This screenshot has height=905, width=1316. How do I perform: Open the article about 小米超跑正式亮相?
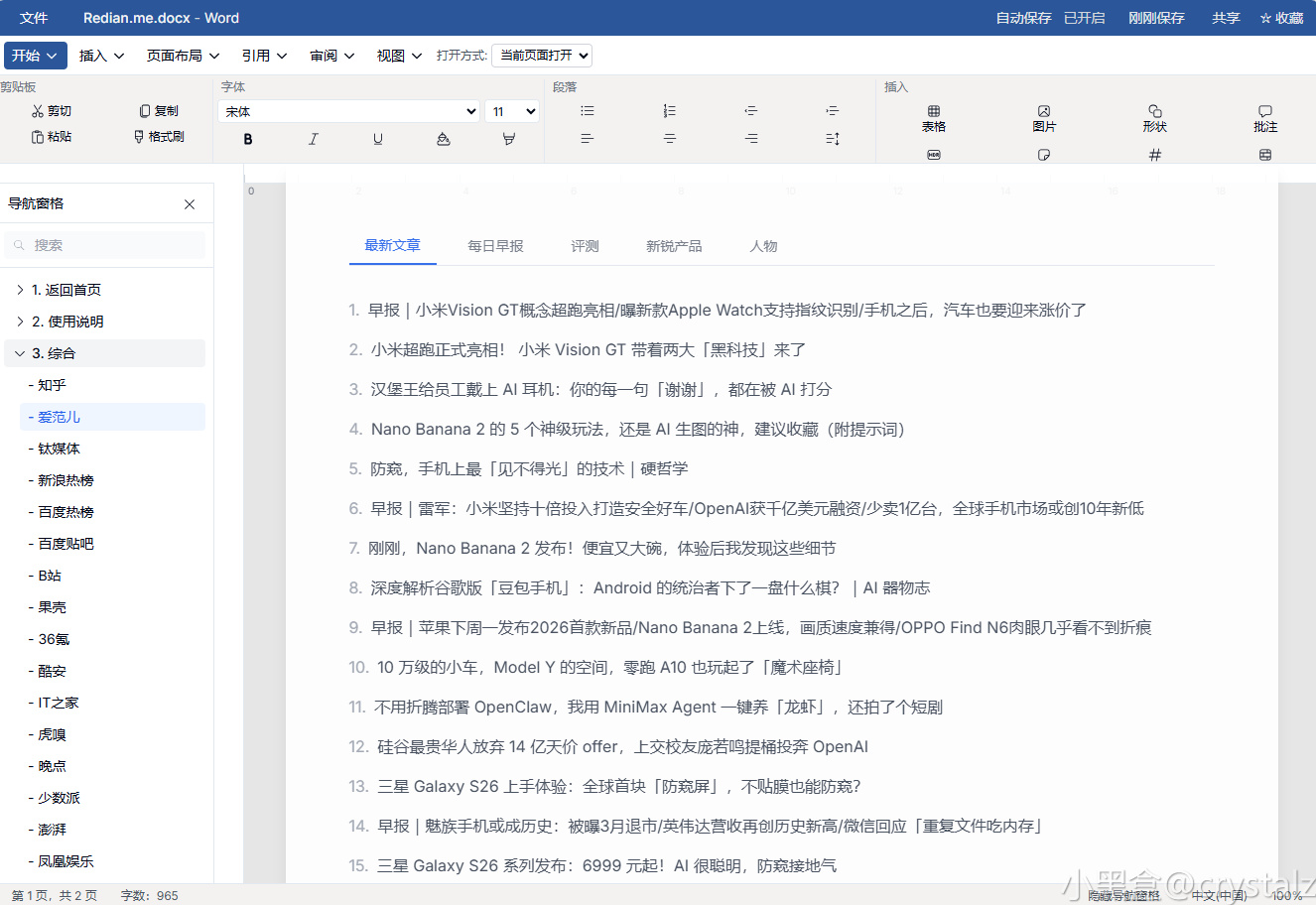(x=588, y=349)
